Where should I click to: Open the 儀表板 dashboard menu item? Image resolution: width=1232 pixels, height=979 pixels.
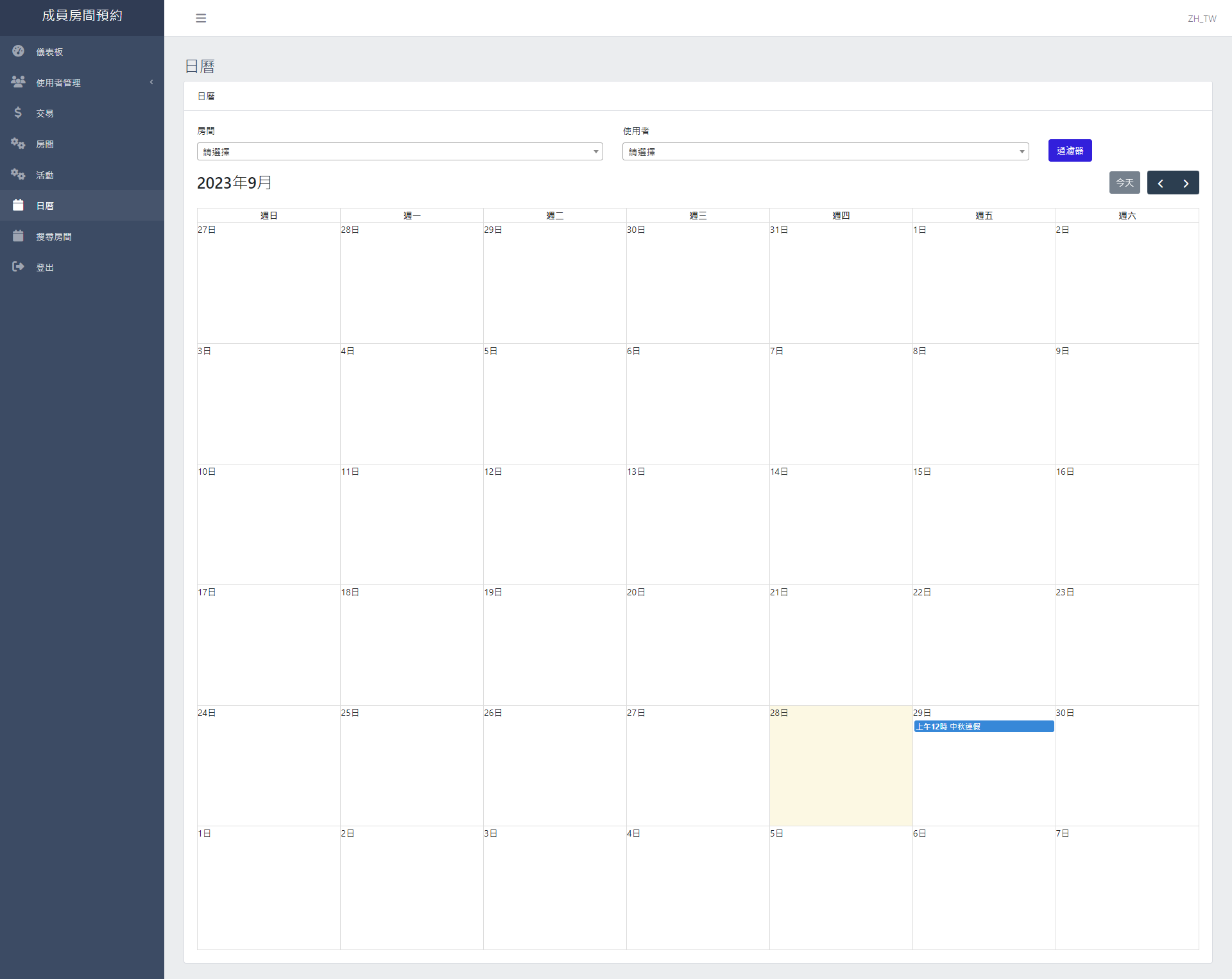tap(82, 51)
